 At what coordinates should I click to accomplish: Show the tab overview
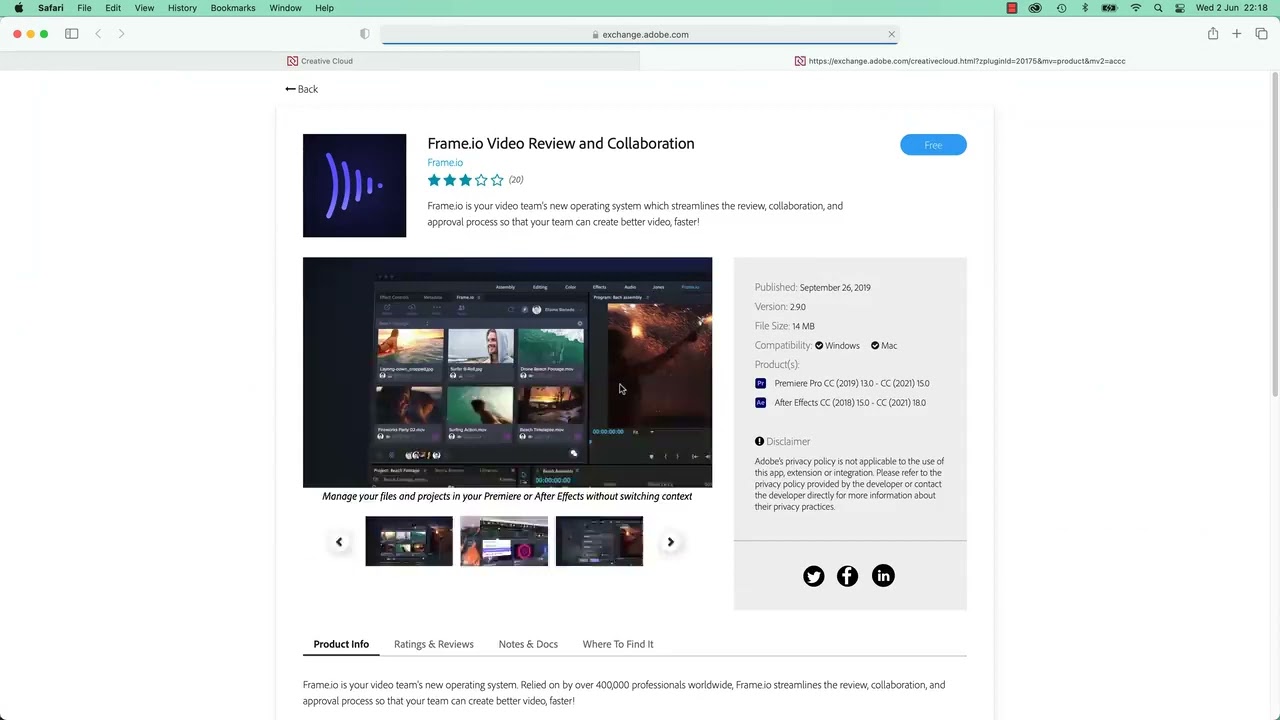(x=1261, y=34)
